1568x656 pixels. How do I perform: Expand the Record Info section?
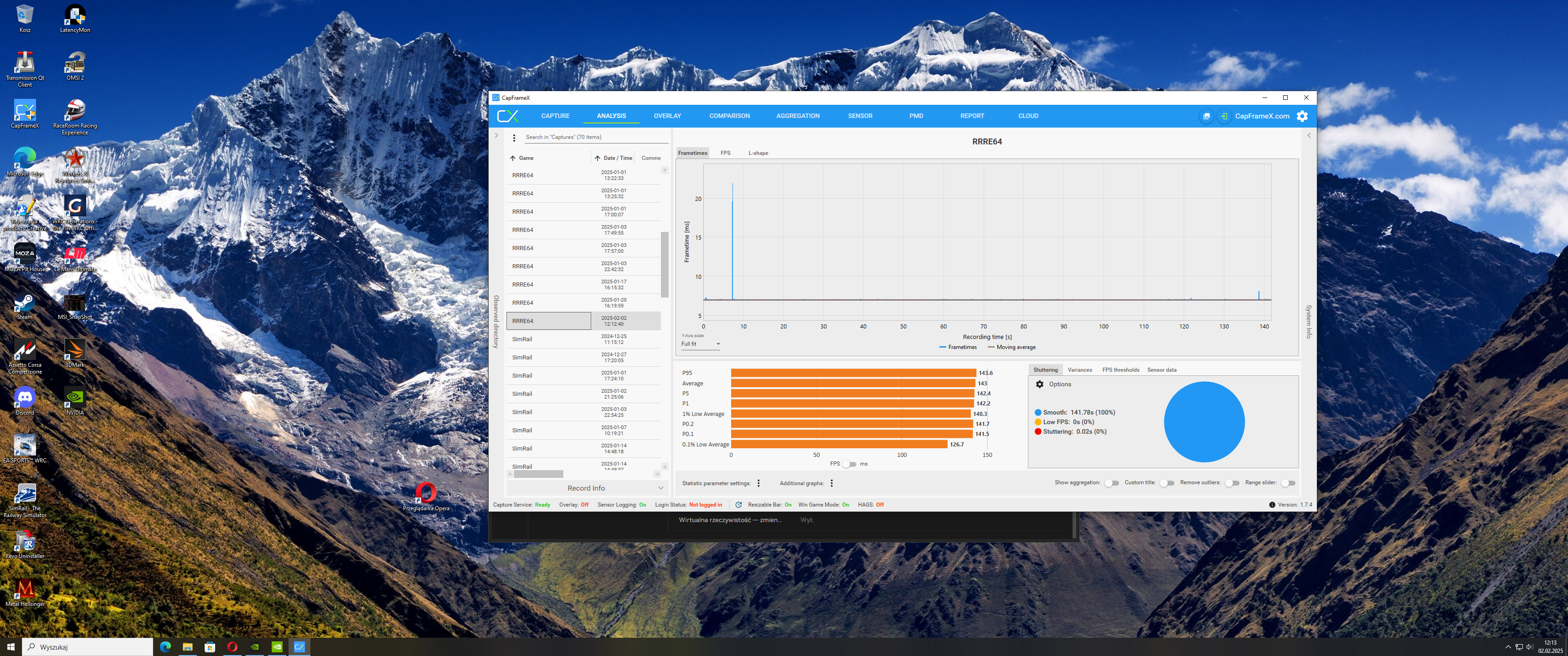click(x=587, y=488)
